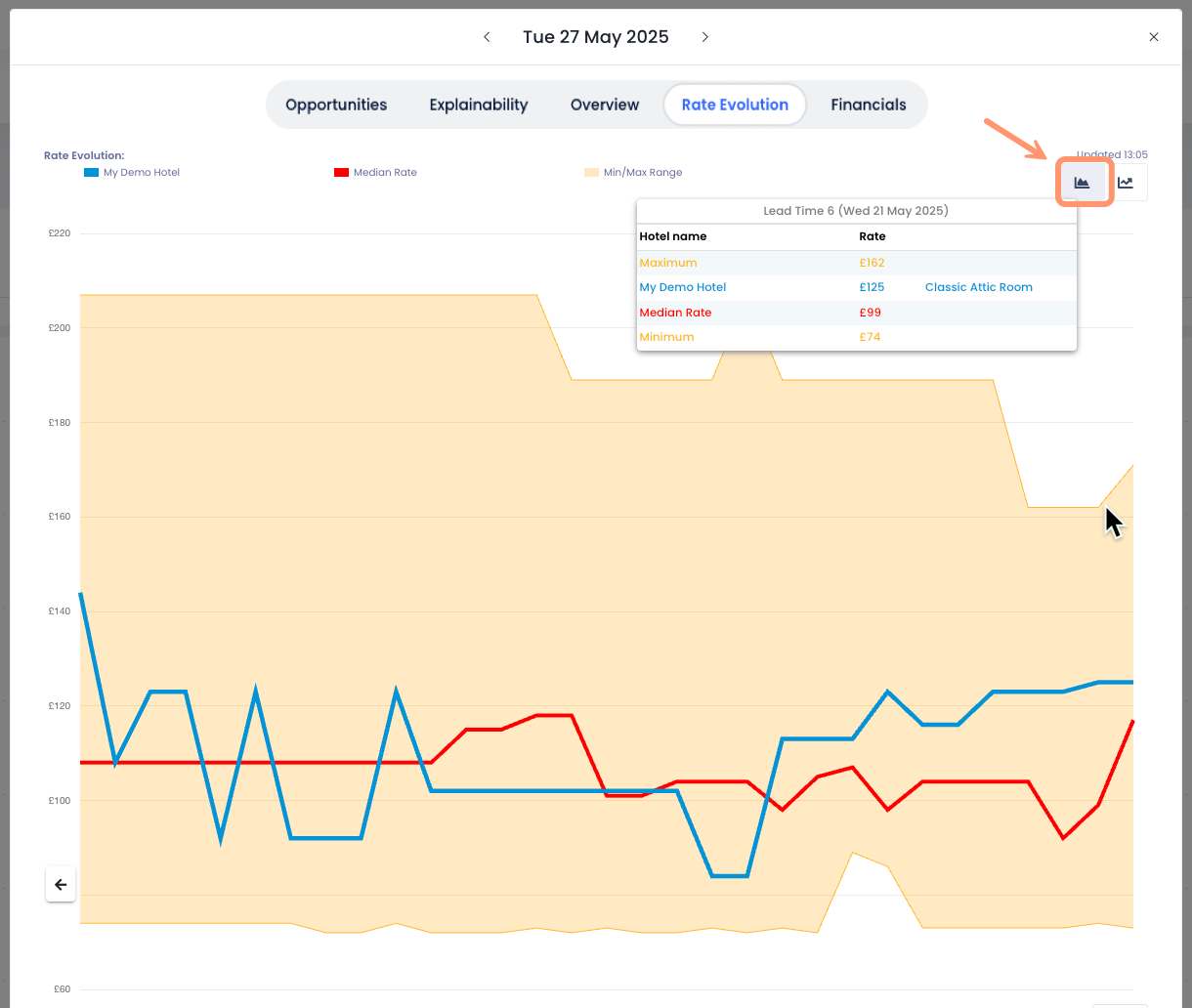Open the Opportunities tab
1192x1008 pixels.
(x=336, y=105)
